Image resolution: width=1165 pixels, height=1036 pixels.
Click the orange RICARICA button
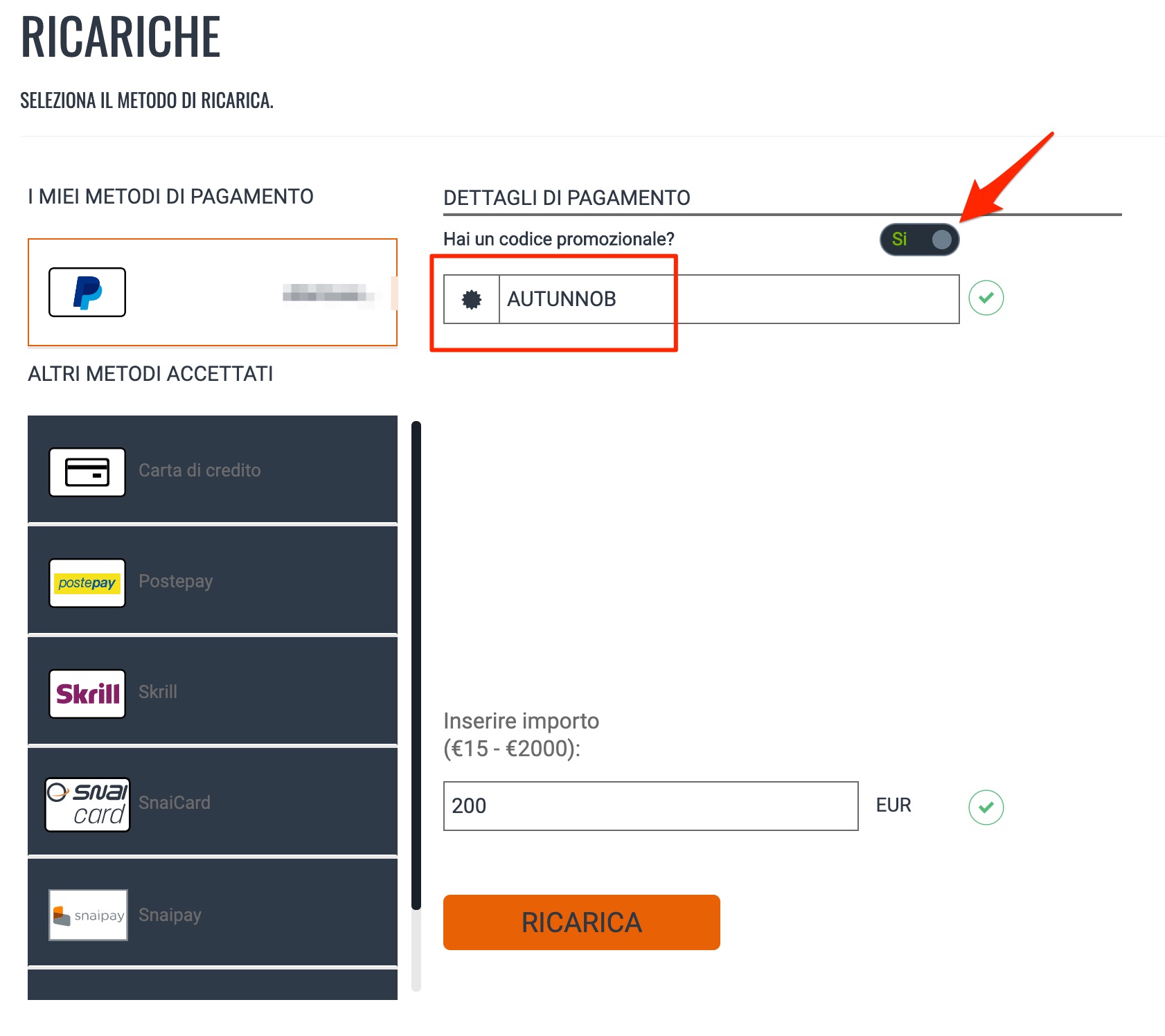(x=582, y=922)
